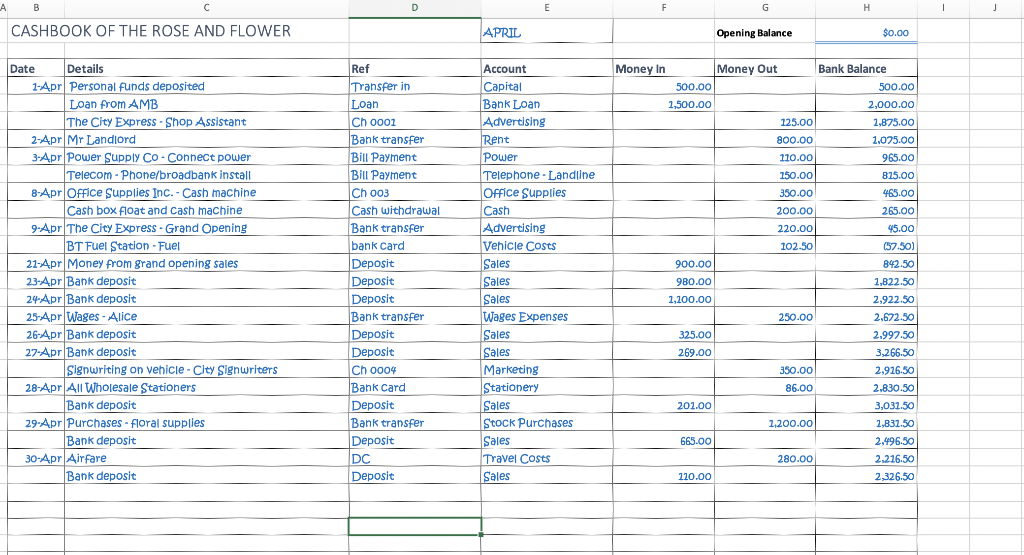Click the 'Ch 0001' ref cell
1024x555 pixels.
[x=415, y=121]
